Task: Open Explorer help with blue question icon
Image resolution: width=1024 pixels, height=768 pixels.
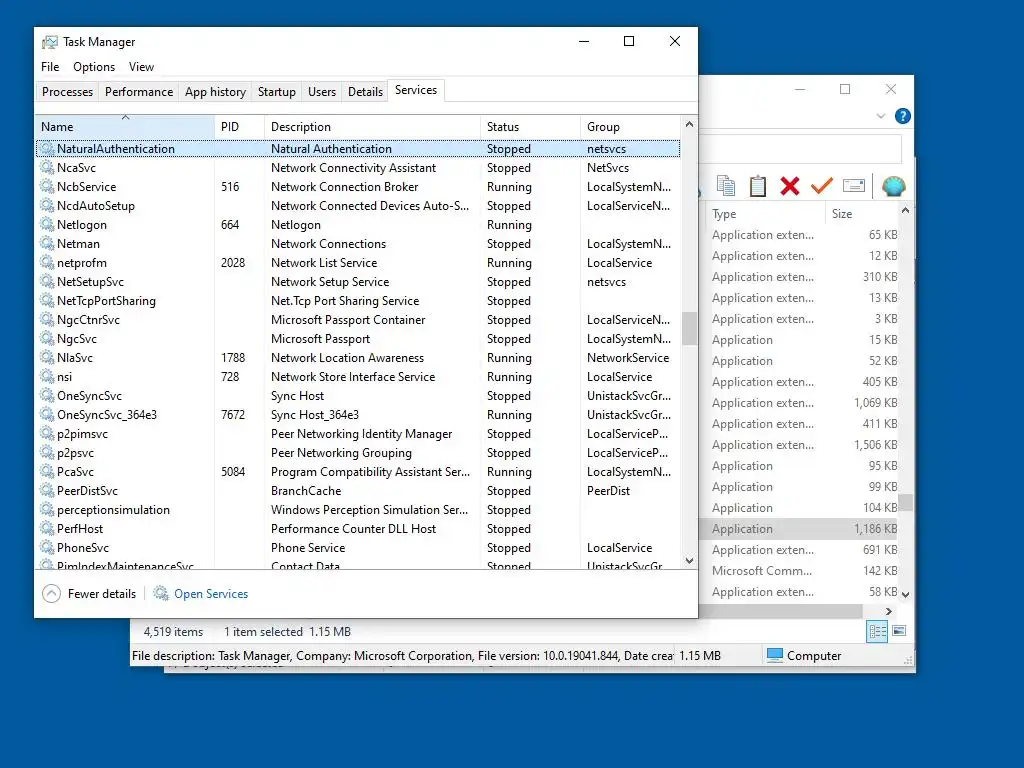Action: click(x=903, y=116)
